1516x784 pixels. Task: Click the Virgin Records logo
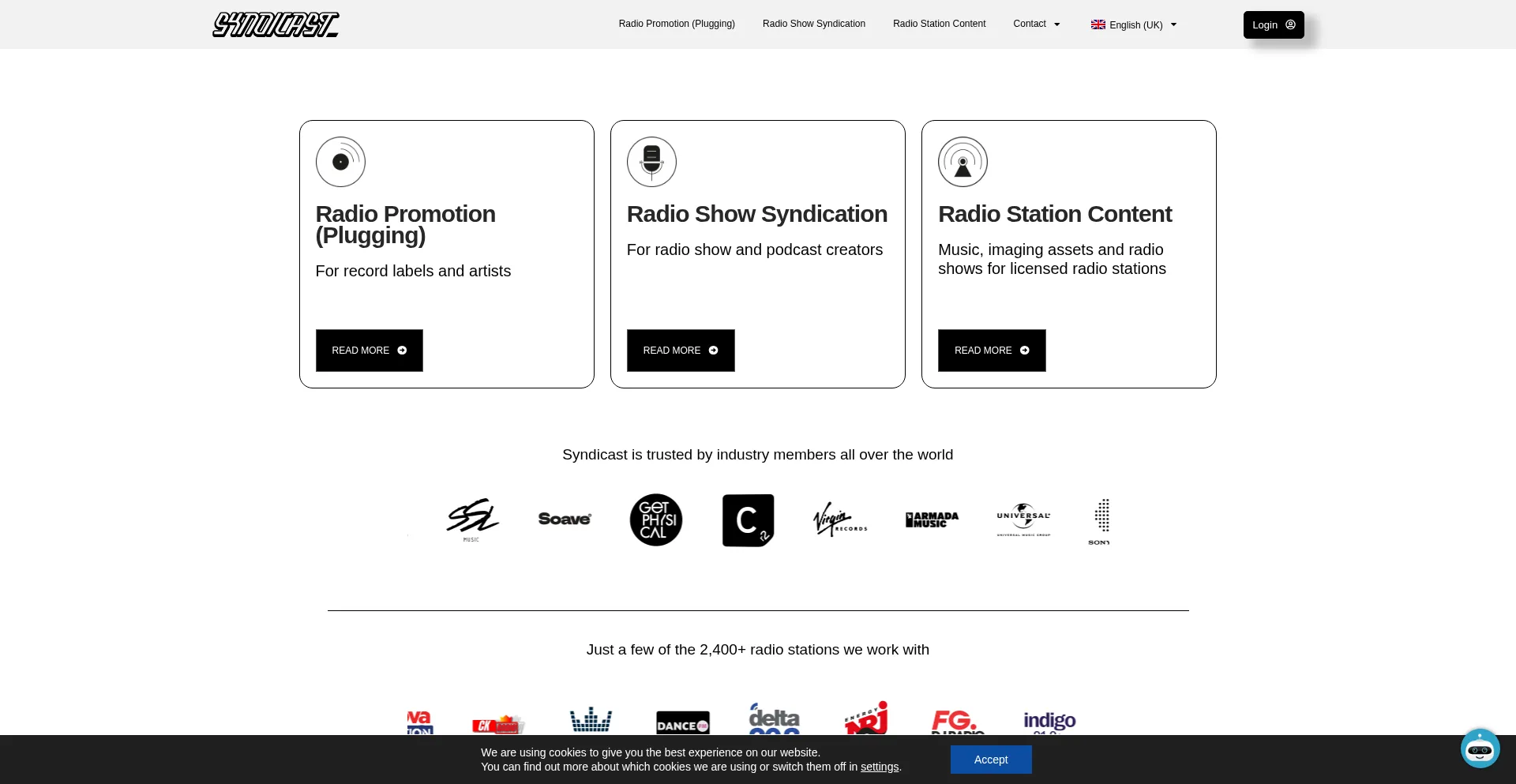[x=839, y=520]
